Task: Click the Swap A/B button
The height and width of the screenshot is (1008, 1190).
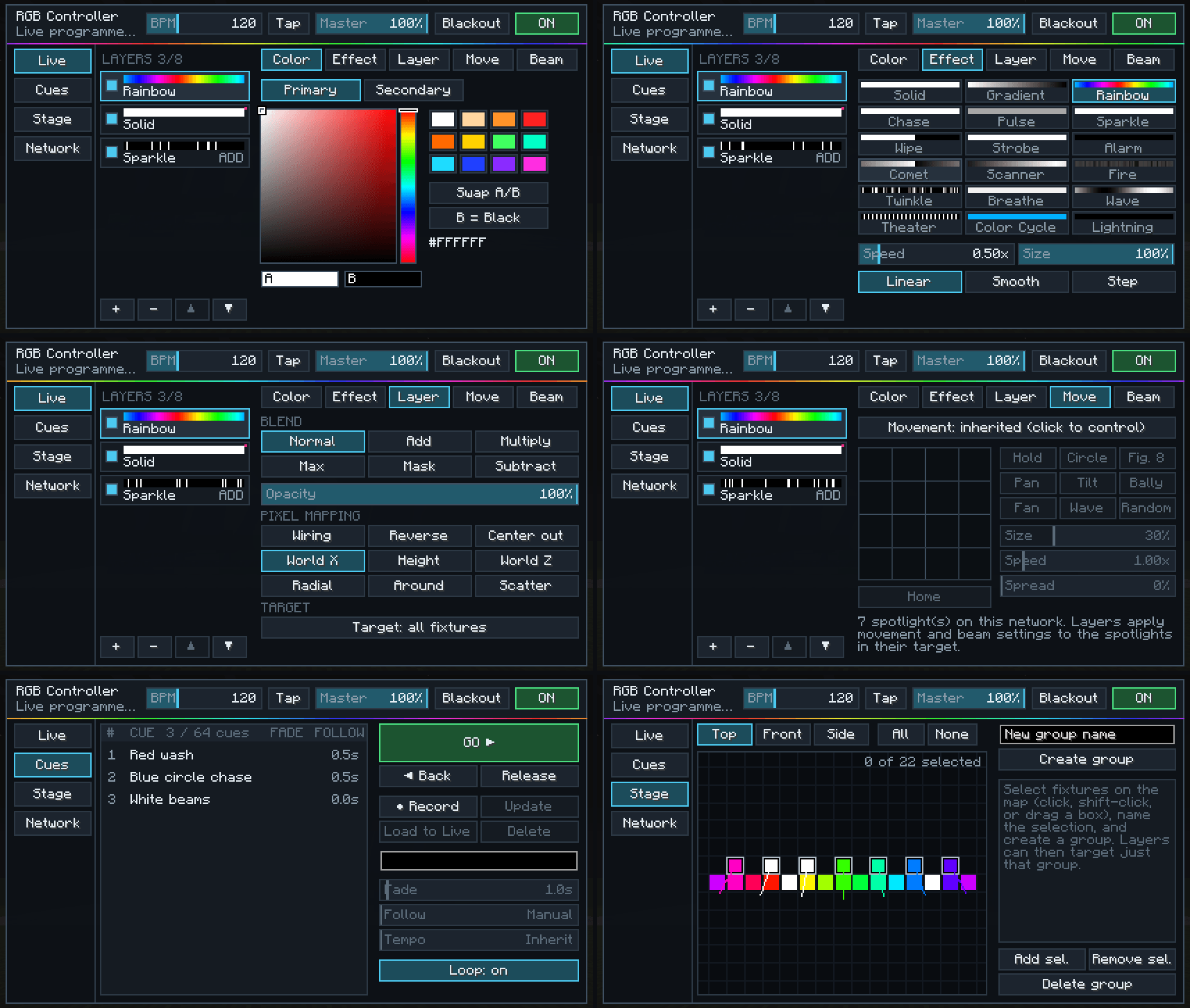Action: coord(488,192)
